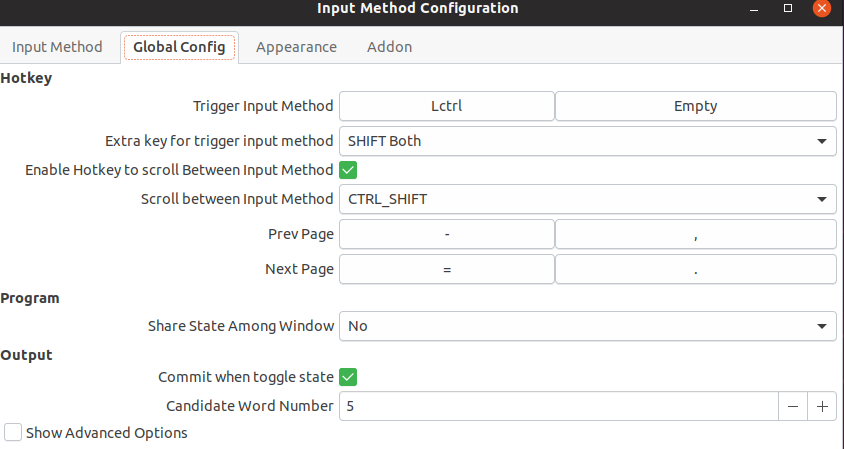
Task: Disable Hotkey to scroll Between Input Method
Action: point(348,171)
